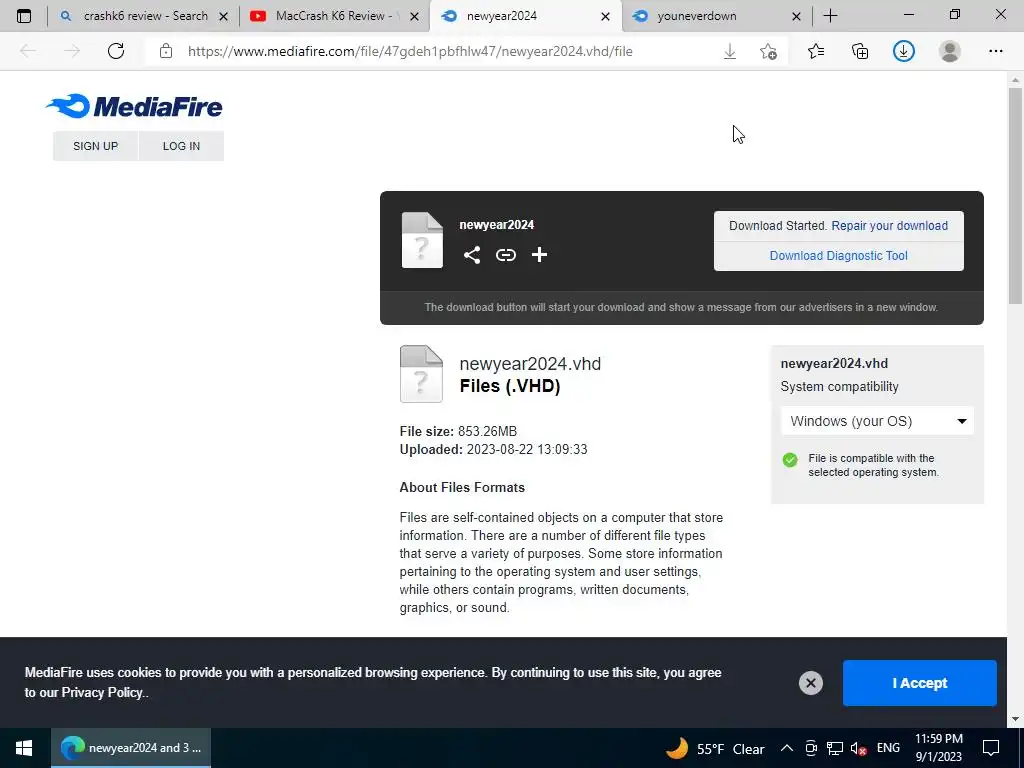This screenshot has width=1024, height=768.
Task: Click the install app arrow in address bar
Action: pos(730,52)
